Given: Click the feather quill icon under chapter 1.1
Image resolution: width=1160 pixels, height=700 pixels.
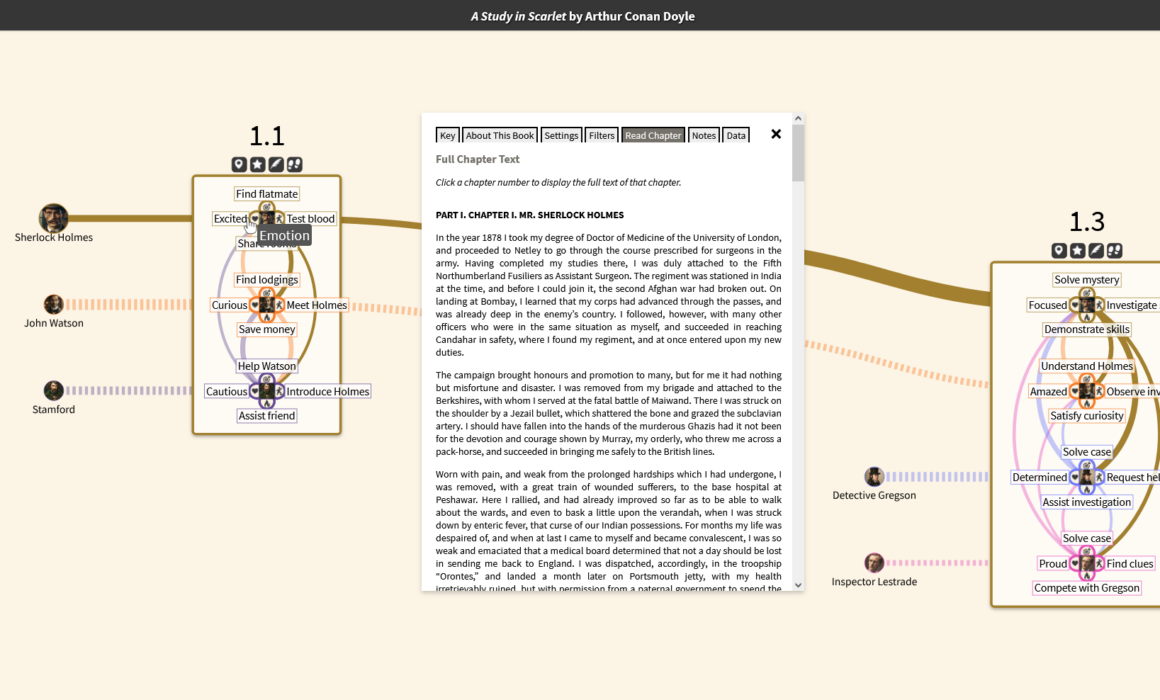Looking at the screenshot, I should click(x=276, y=165).
